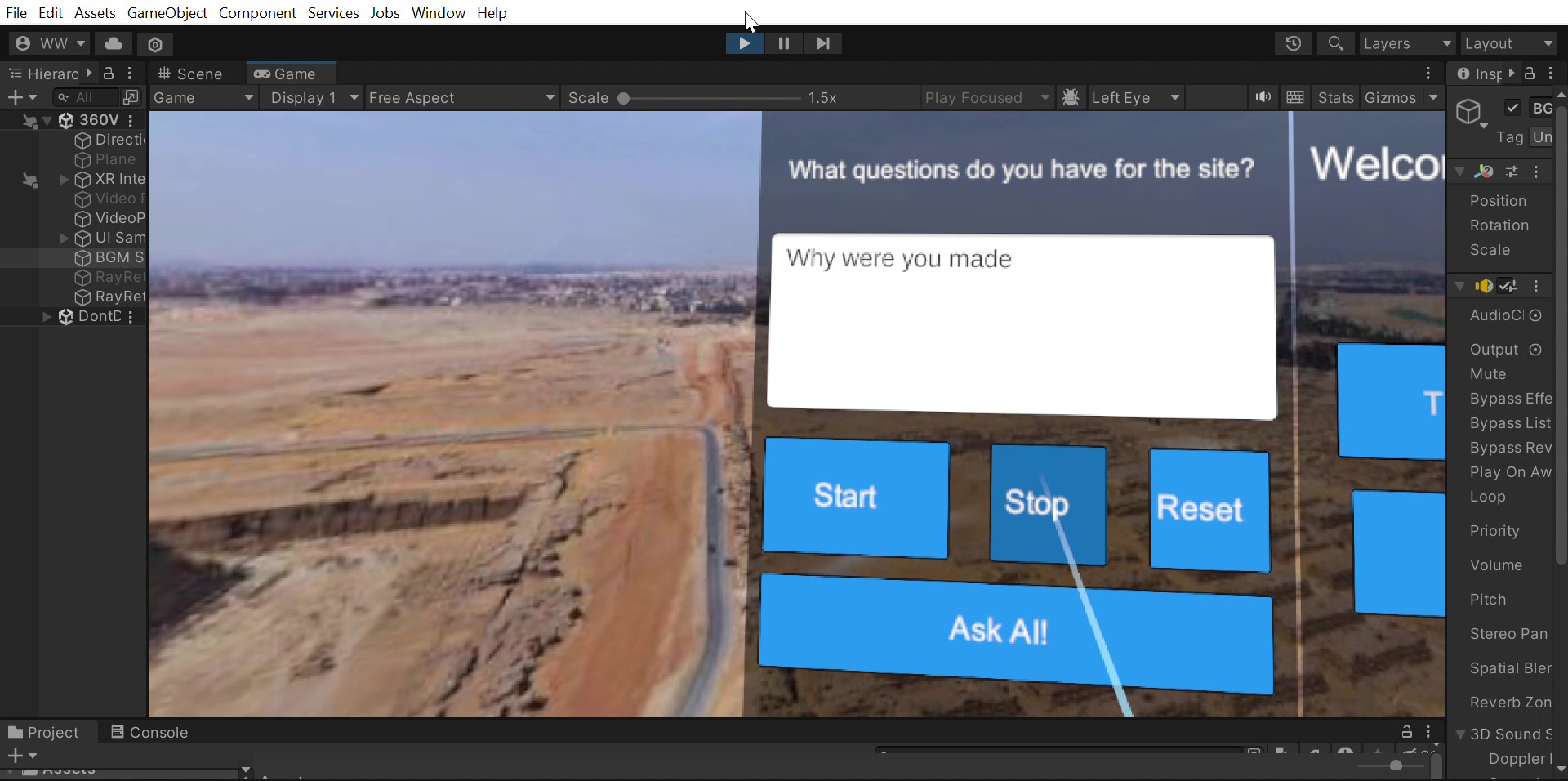
Task: Click the Ask AI! button
Action: (1015, 633)
